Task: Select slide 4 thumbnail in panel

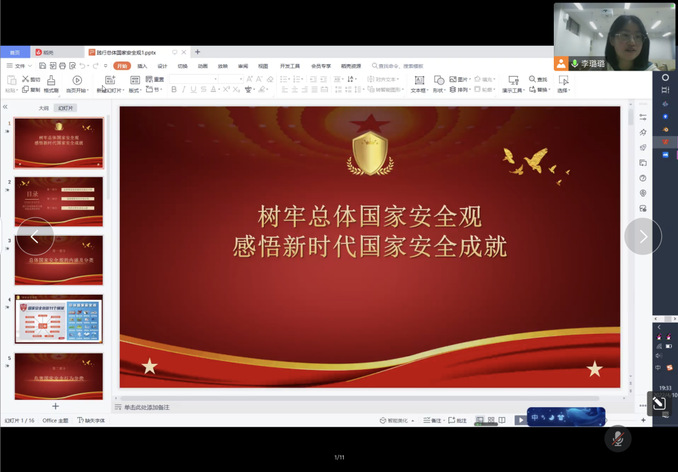Action: (58, 319)
